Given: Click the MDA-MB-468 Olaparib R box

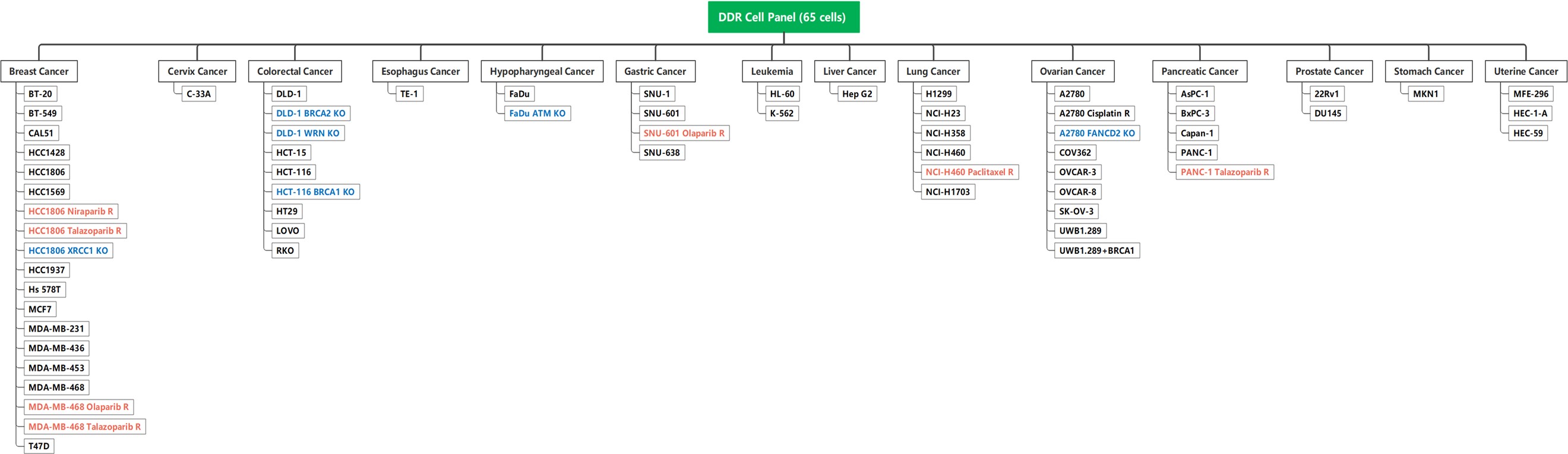Looking at the screenshot, I should pyautogui.click(x=78, y=407).
